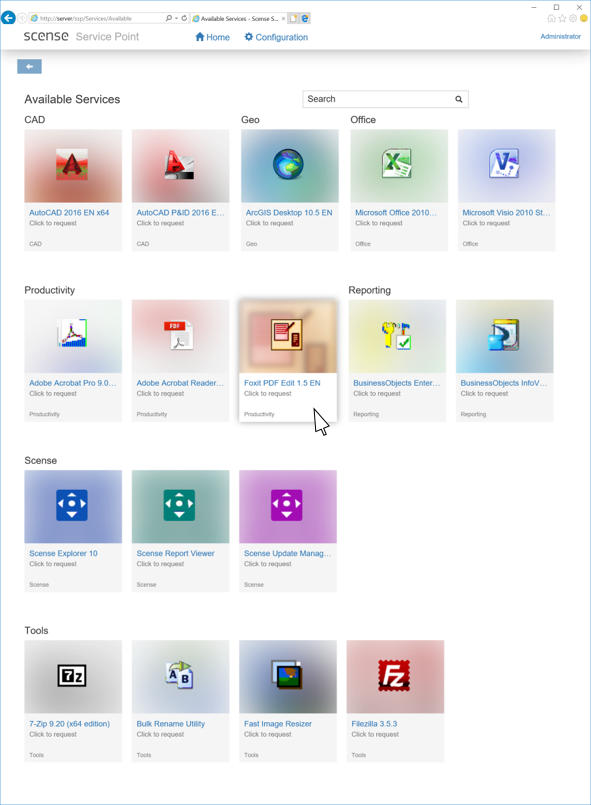Open the Foxit PDF Edit icon
591x805 pixels.
click(287, 334)
